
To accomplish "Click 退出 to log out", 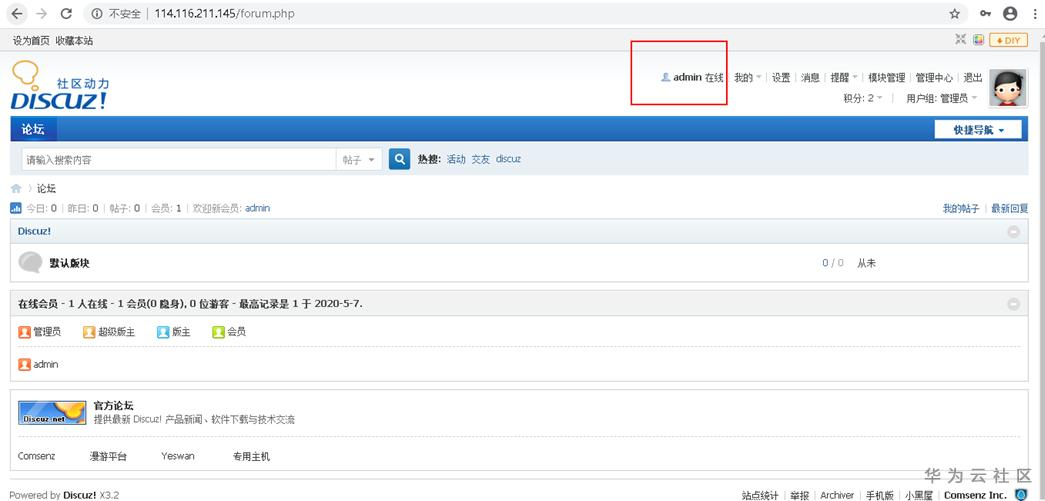I will pyautogui.click(x=973, y=77).
